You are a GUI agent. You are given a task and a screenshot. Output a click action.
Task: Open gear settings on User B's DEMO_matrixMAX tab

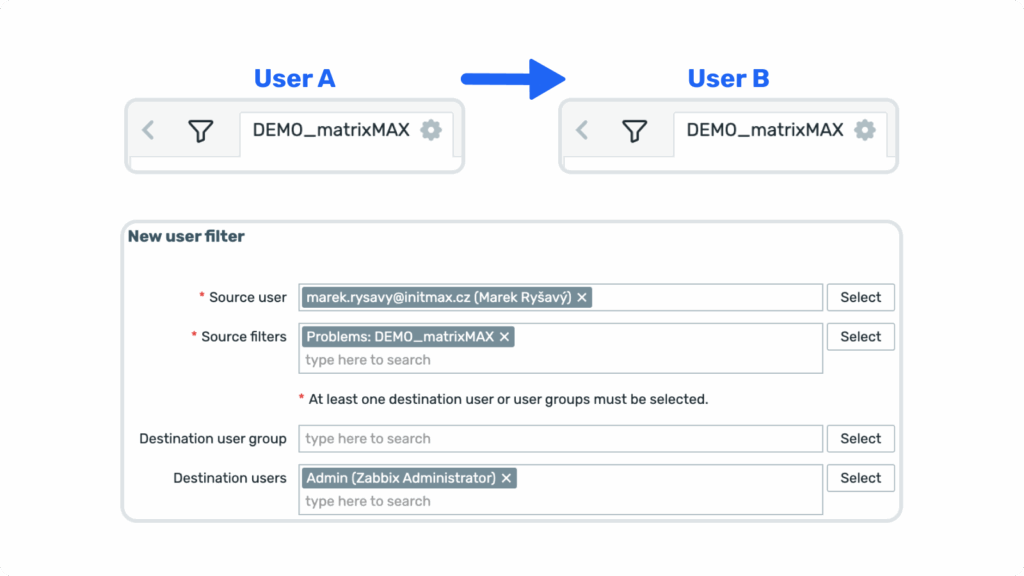pyautogui.click(x=865, y=130)
